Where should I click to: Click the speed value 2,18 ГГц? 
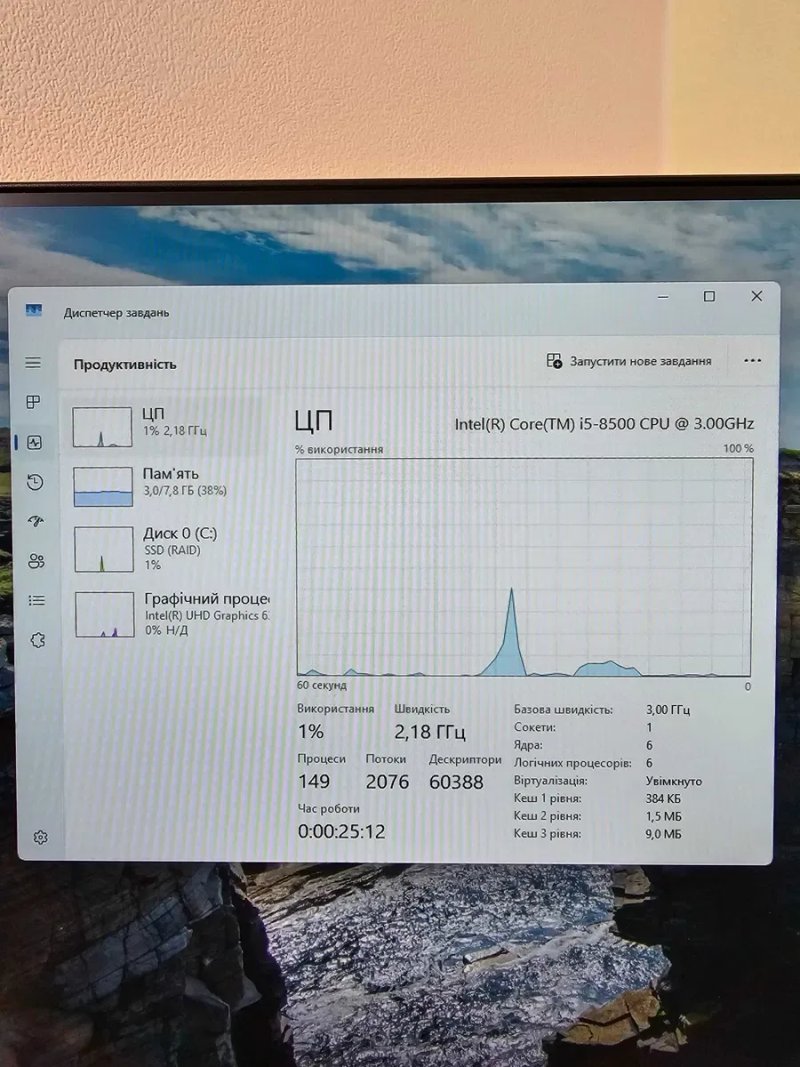tap(429, 732)
